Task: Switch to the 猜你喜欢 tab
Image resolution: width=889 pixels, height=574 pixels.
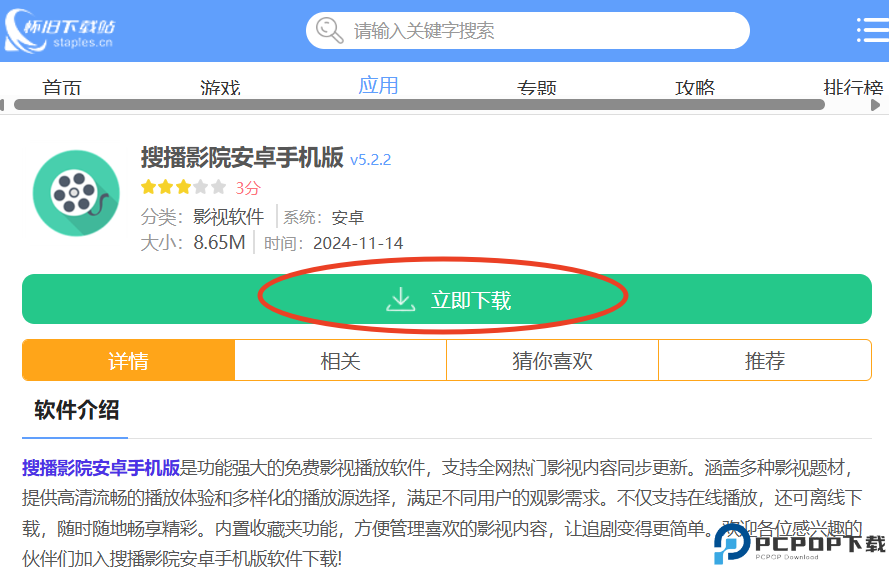Action: point(553,360)
